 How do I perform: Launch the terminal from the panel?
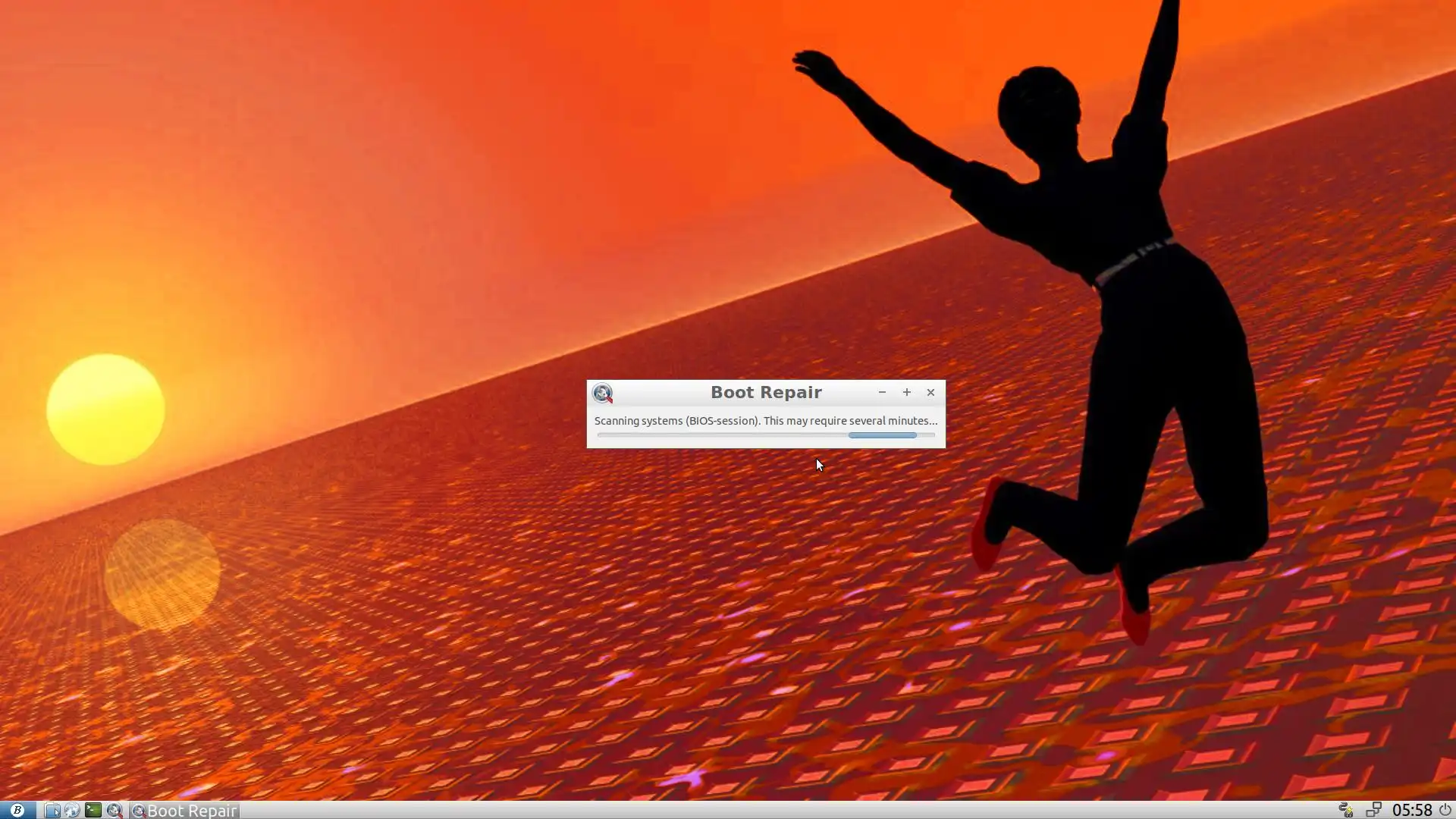pos(93,810)
